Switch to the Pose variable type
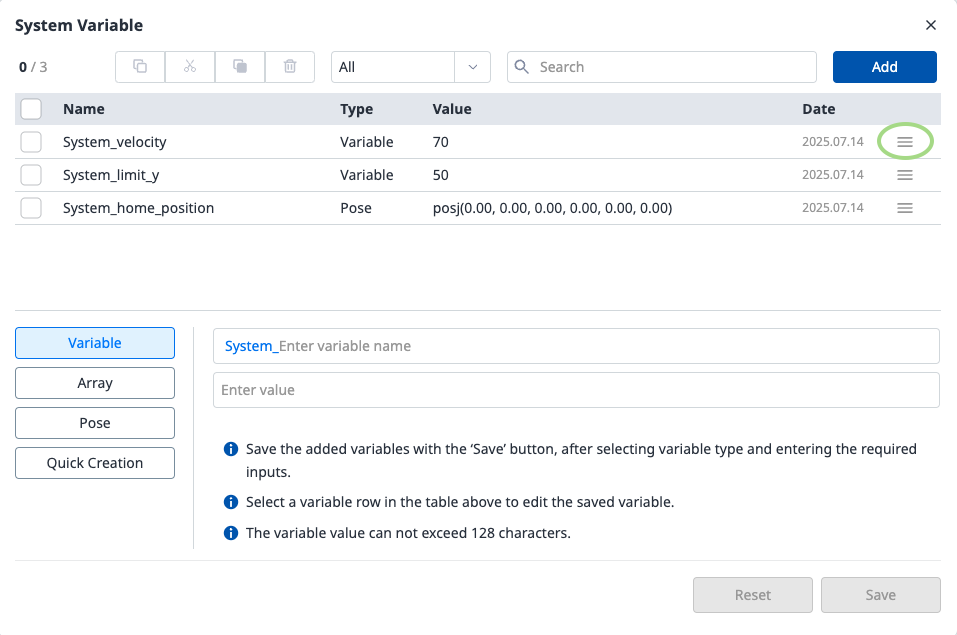 [95, 423]
